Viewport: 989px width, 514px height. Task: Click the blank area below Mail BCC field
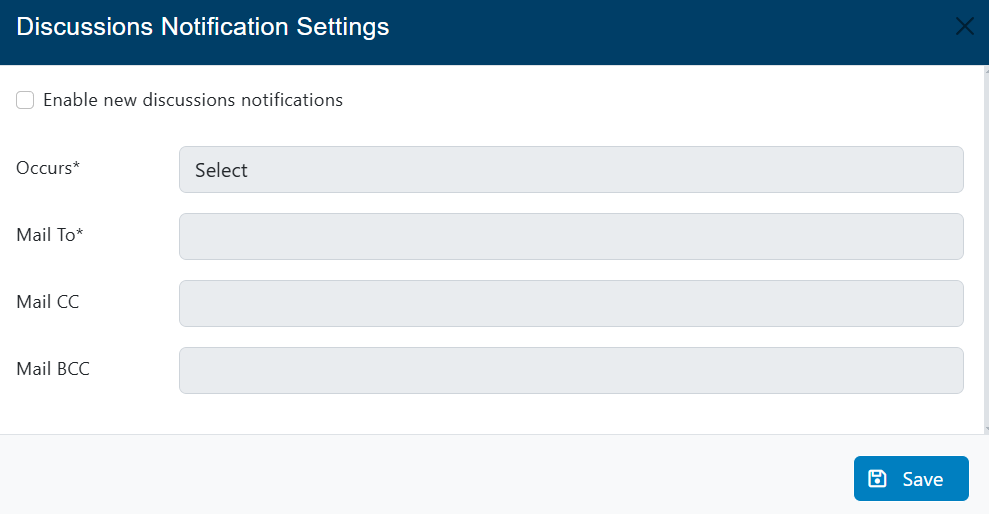(500, 414)
